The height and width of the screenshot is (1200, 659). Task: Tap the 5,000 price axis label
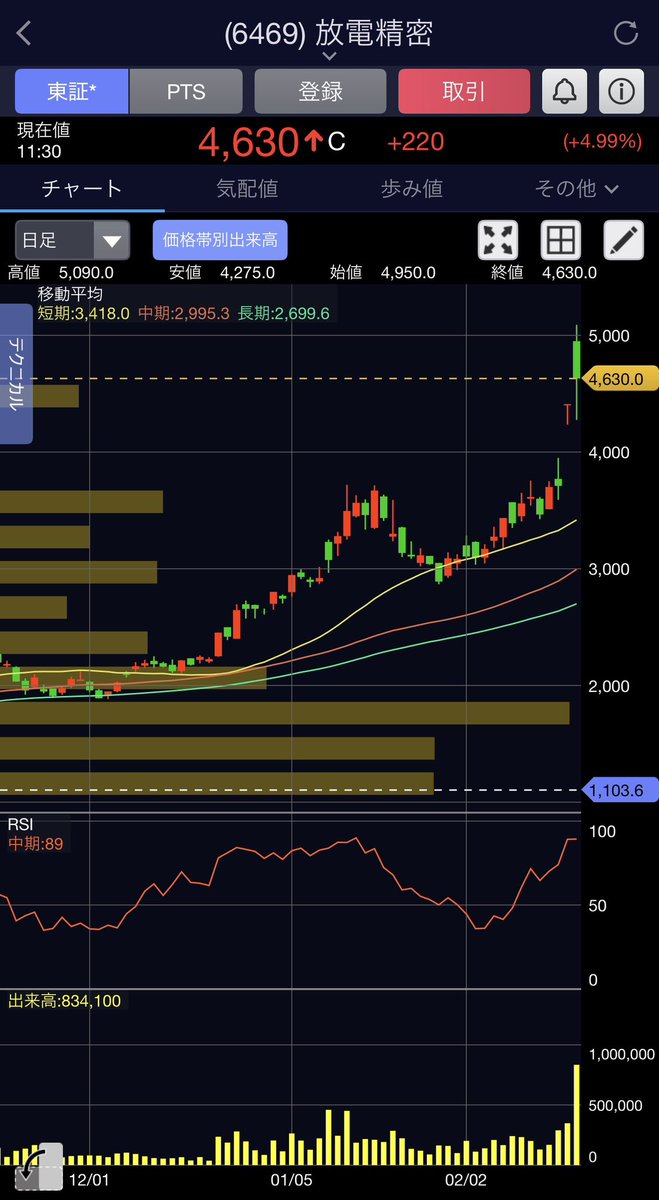click(609, 336)
